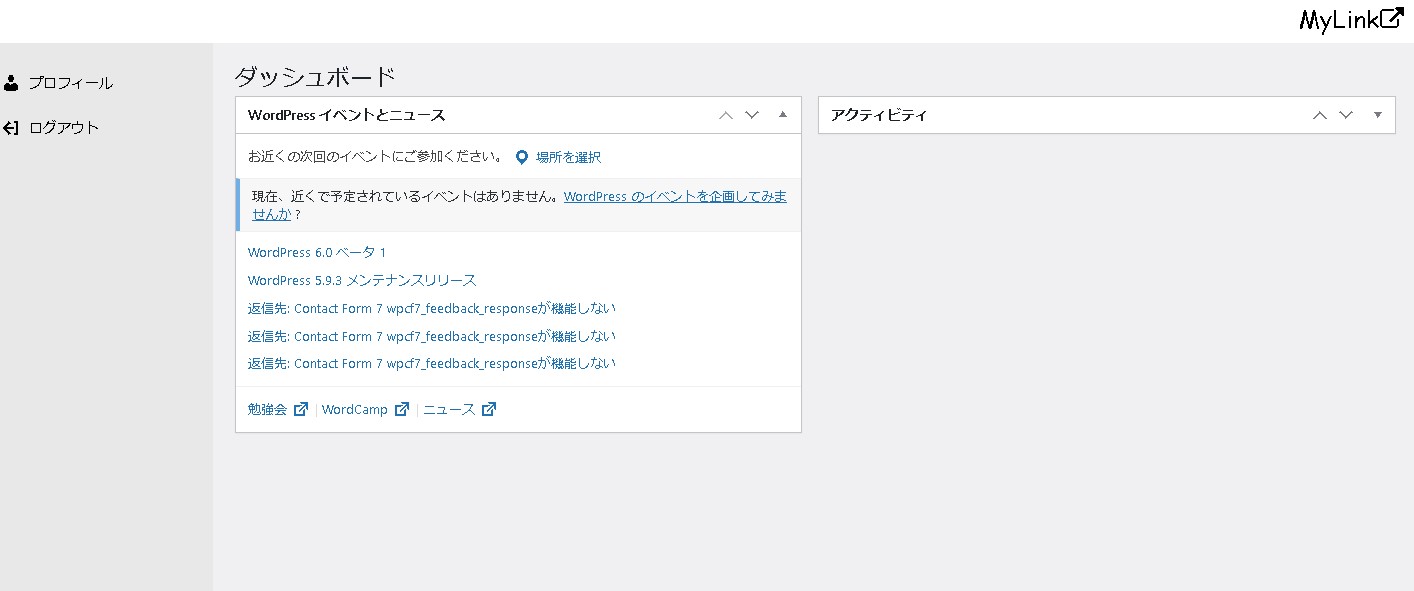Screen dimensions: 1414x591
Task: Click the profile user icon in sidebar
Action: coord(11,83)
